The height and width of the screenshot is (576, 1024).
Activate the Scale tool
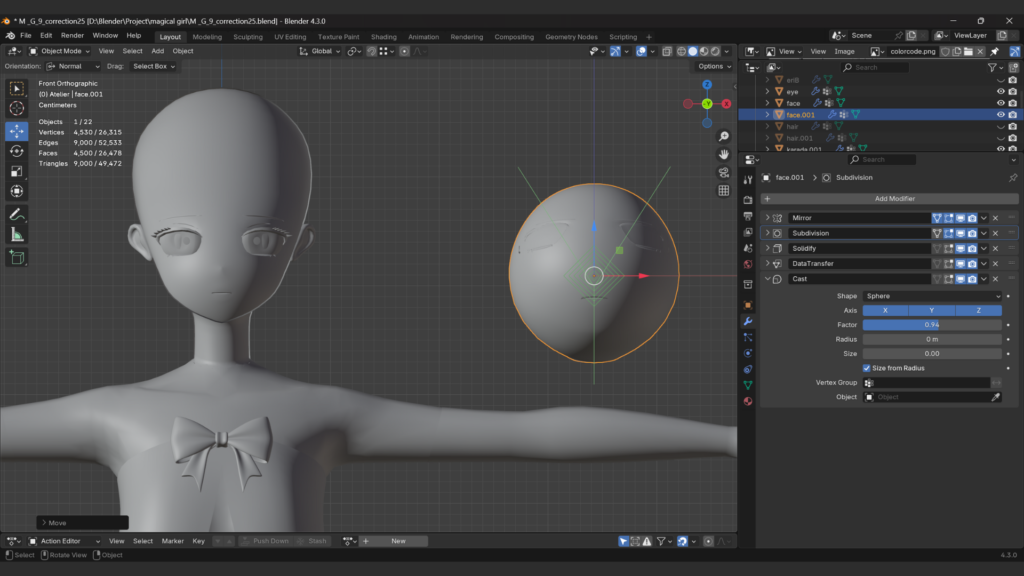tap(16, 171)
